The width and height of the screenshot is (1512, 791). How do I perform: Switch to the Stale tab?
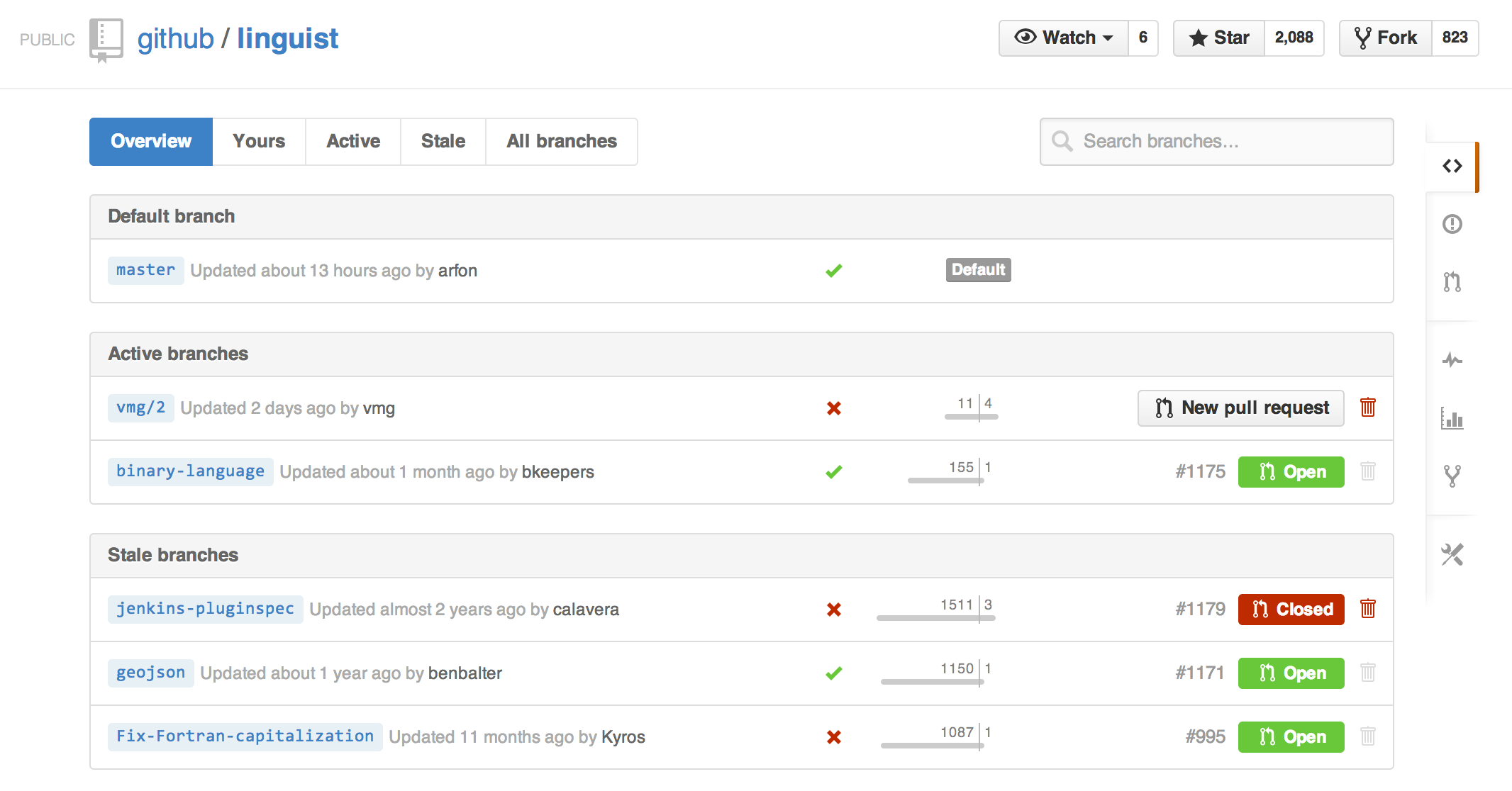(443, 142)
